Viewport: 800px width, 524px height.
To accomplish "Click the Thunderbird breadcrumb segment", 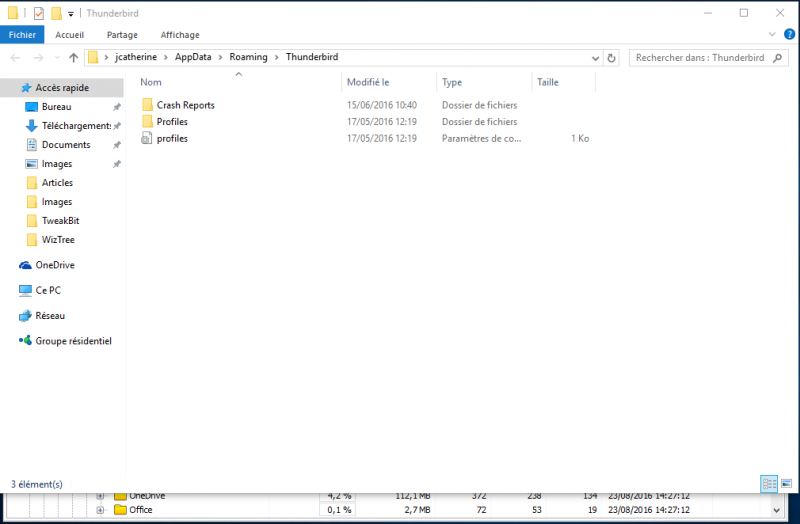I will click(312, 57).
